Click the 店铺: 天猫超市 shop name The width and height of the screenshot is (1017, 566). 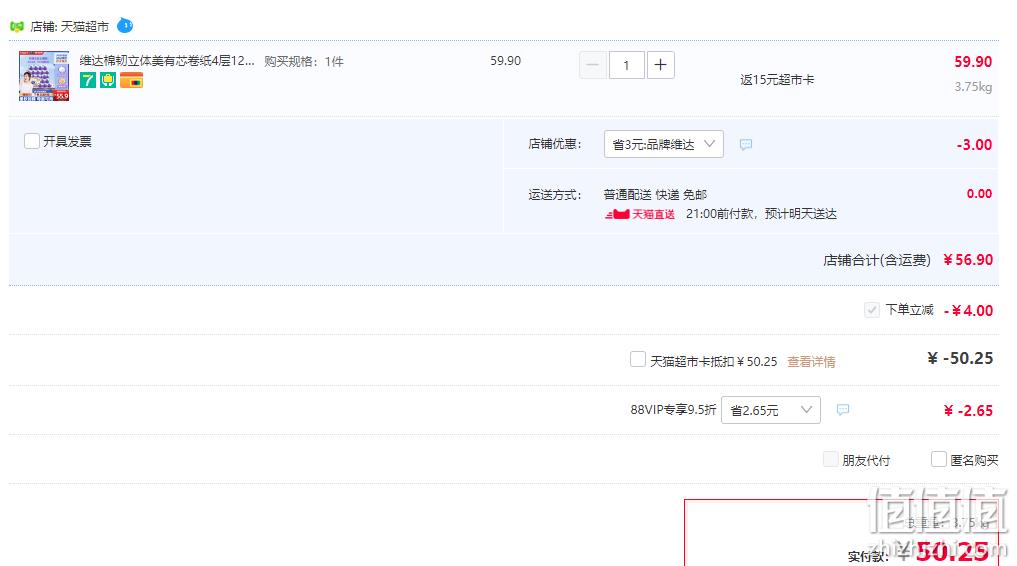(69, 27)
